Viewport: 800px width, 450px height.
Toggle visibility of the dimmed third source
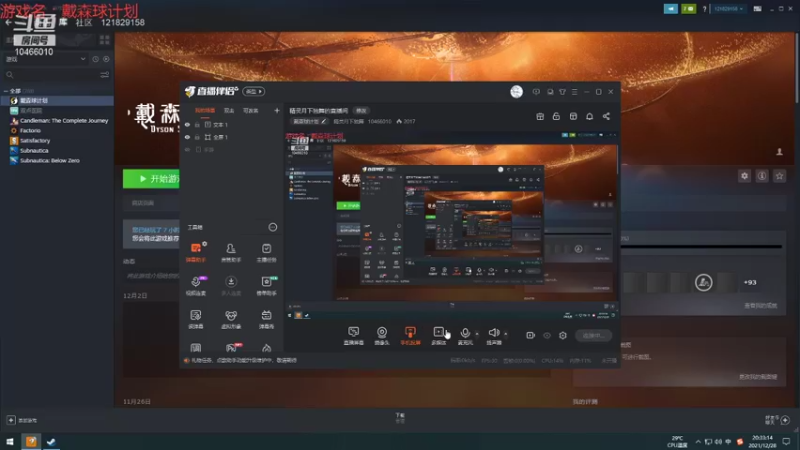click(187, 150)
